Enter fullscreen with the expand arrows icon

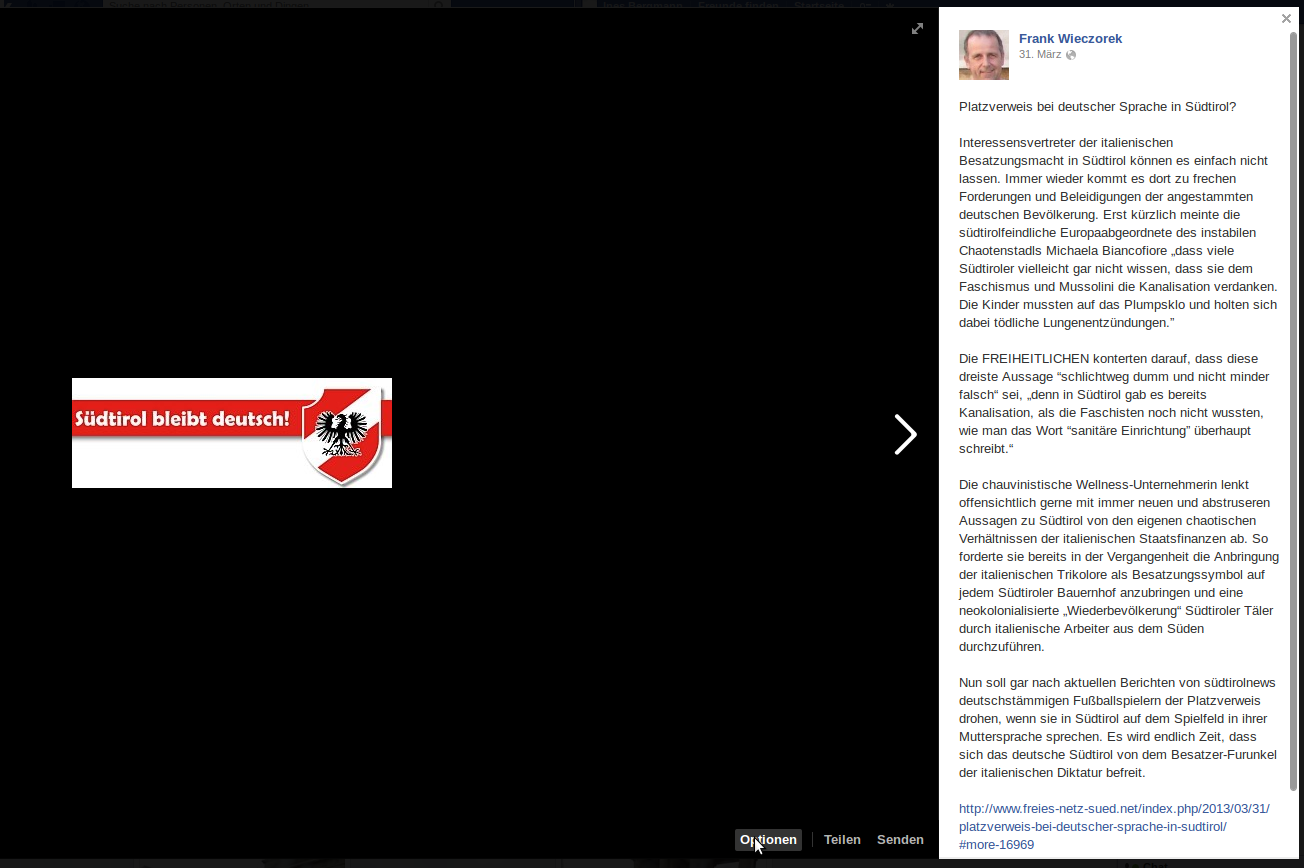point(917,29)
